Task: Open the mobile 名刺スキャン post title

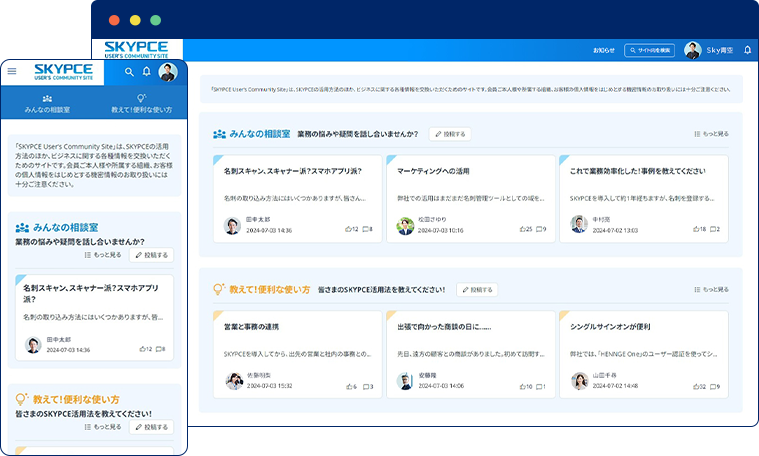Action: (91, 293)
